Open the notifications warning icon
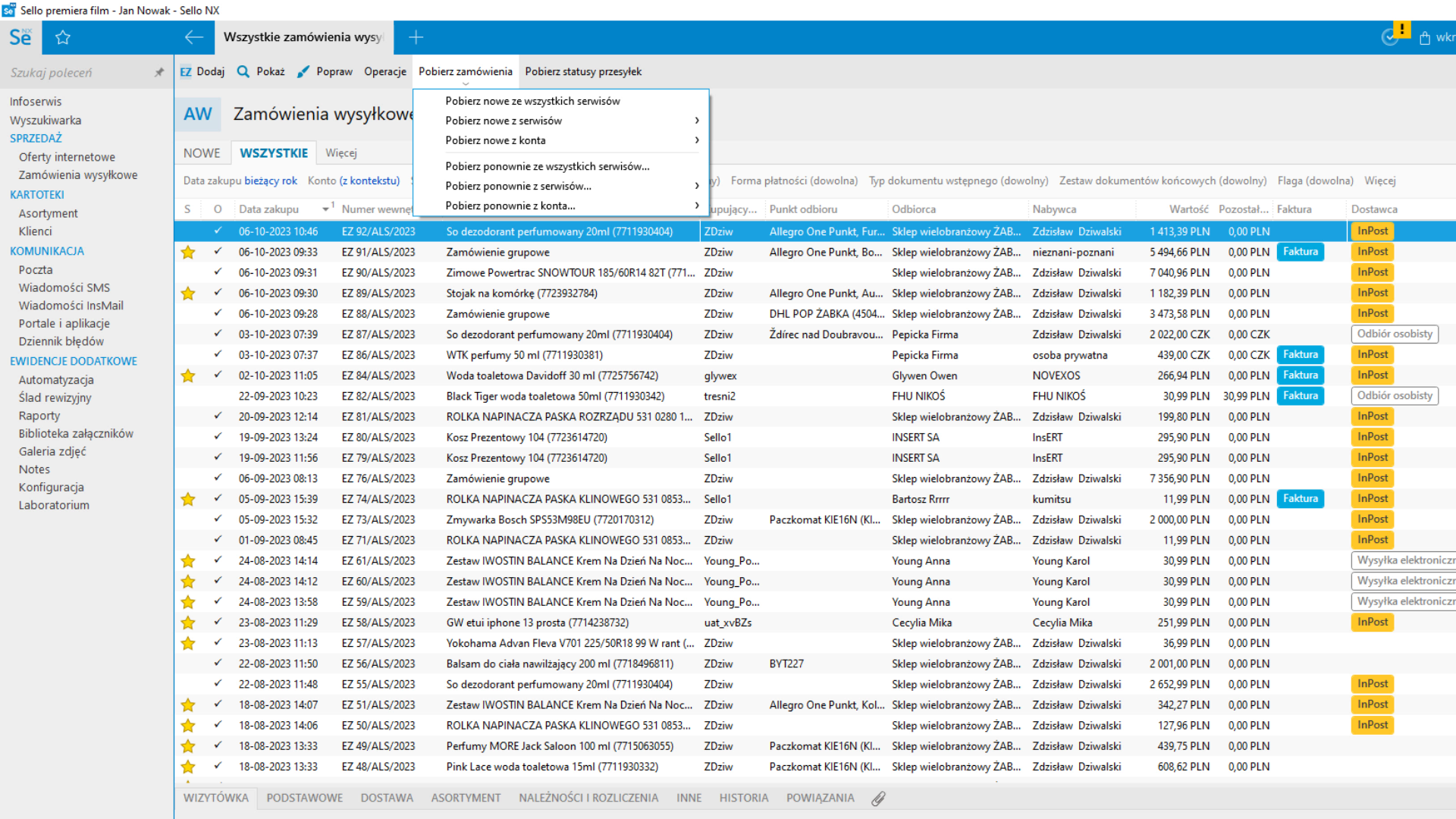 pyautogui.click(x=1401, y=30)
